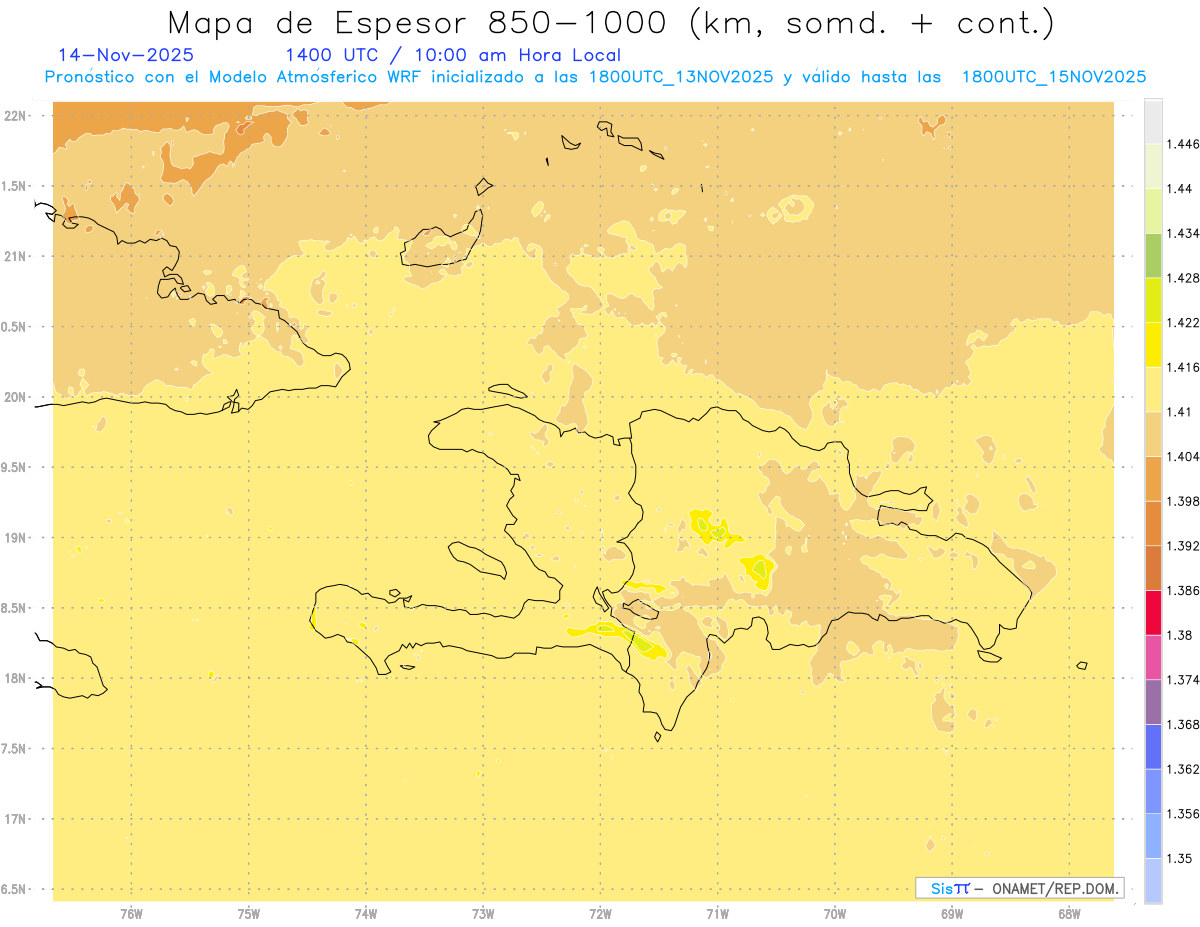Click the '1.434' colorbar value
This screenshot has width=1200, height=927.
1182,234
